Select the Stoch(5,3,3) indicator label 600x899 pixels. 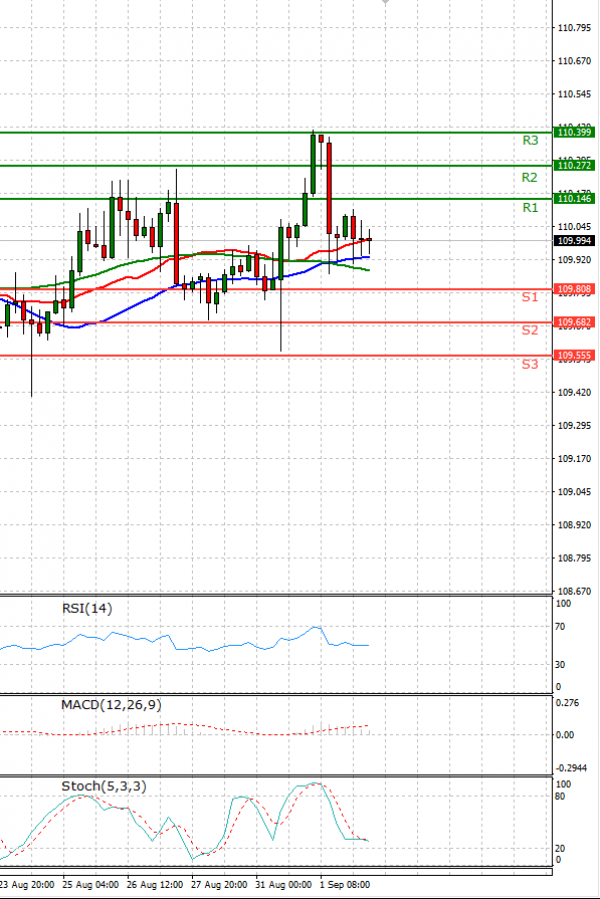[104, 786]
